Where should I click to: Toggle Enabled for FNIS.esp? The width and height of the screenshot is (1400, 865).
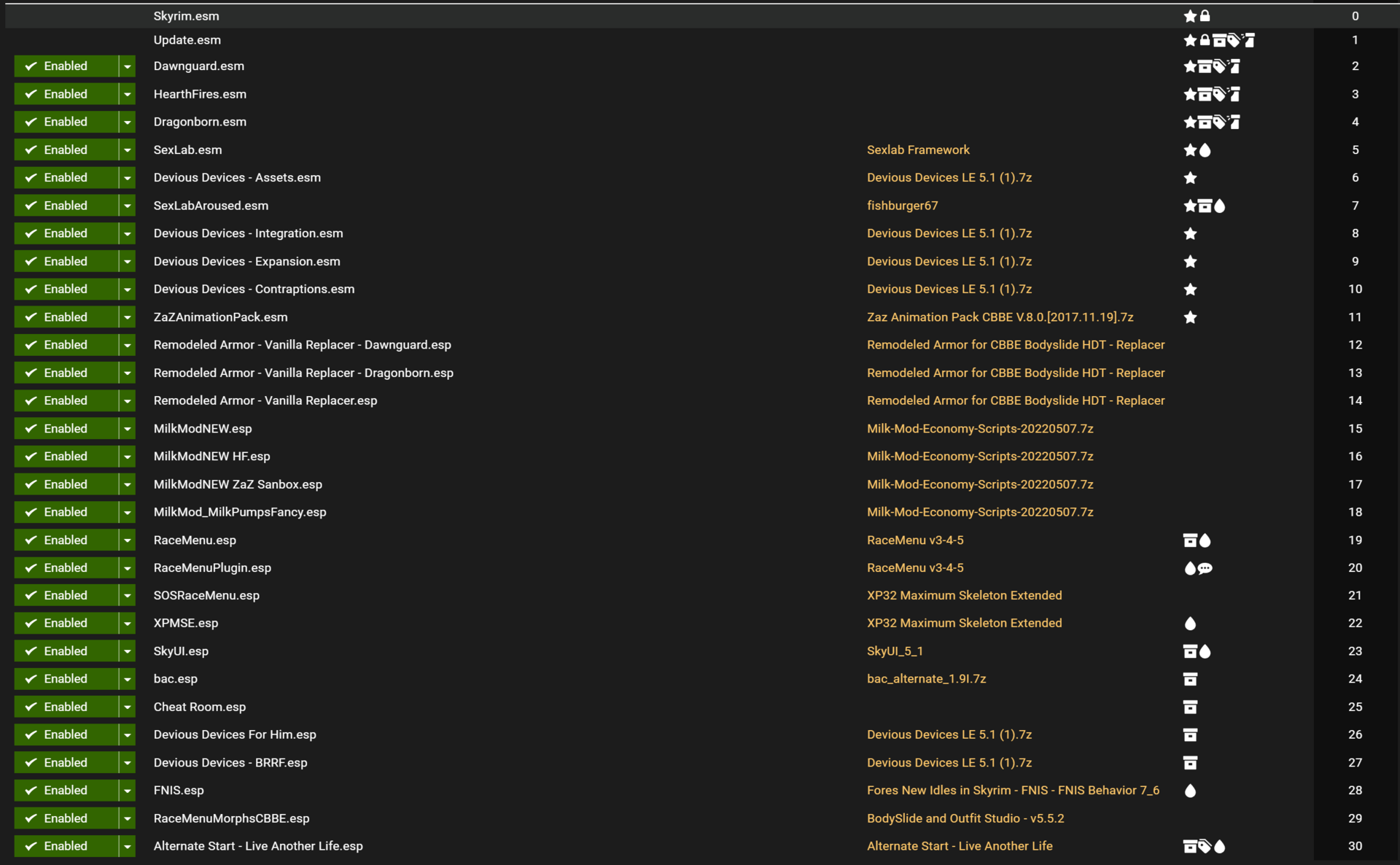click(66, 791)
